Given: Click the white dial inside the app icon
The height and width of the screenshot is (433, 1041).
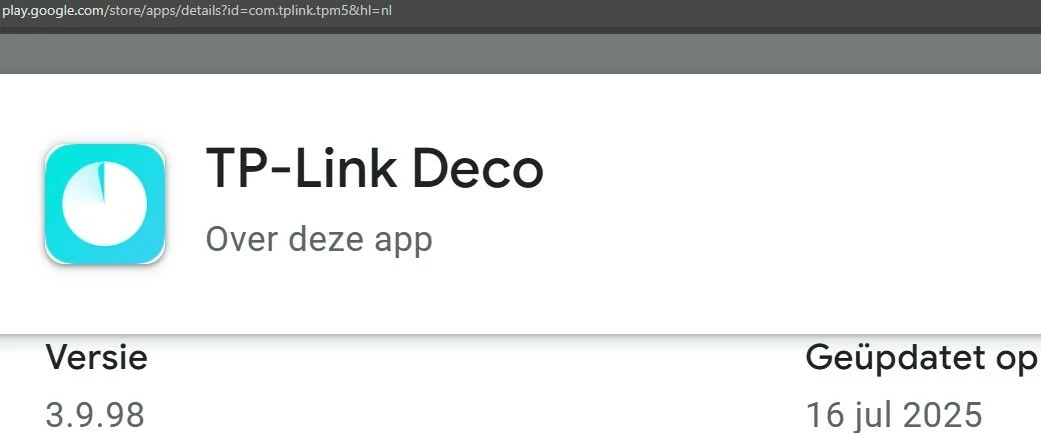Looking at the screenshot, I should (104, 203).
